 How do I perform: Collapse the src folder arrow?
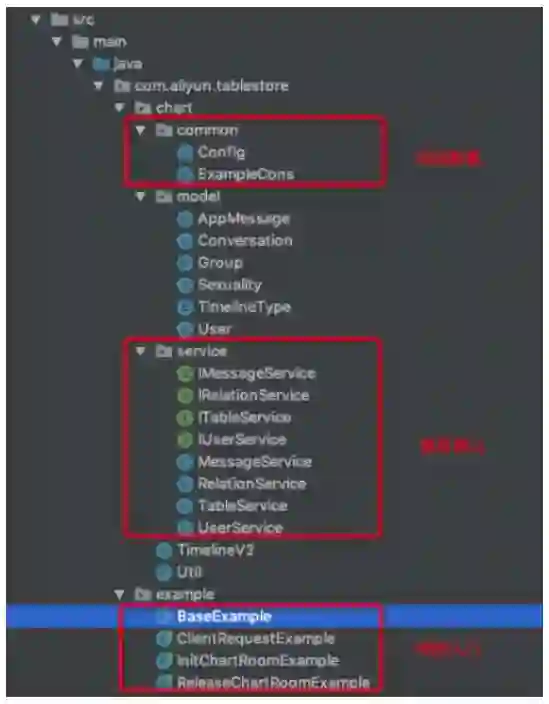point(35,19)
